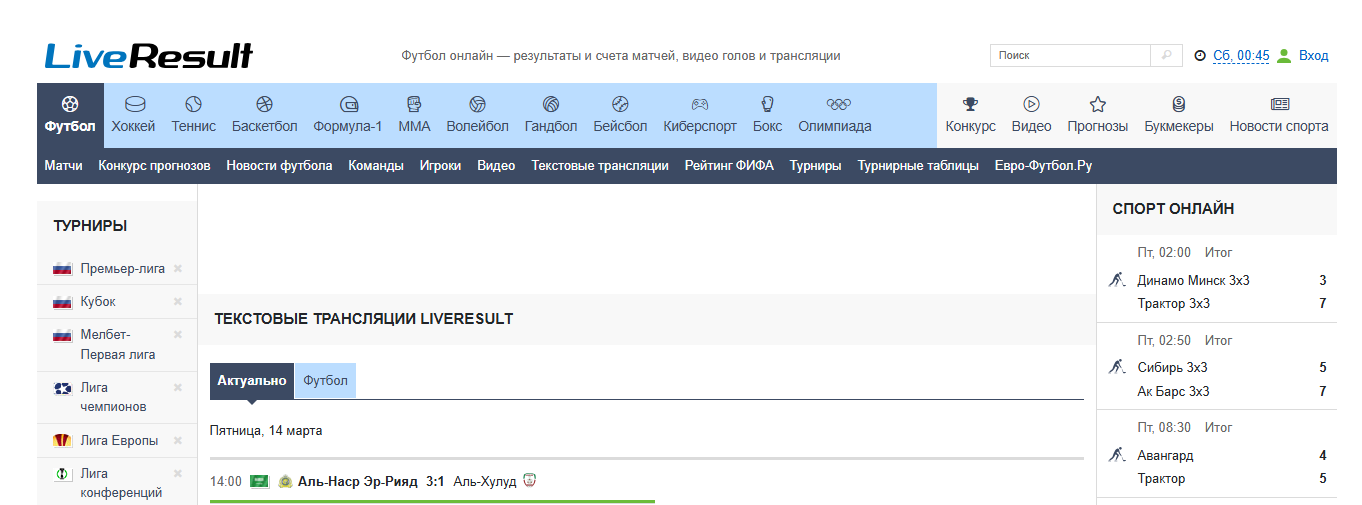Screen dimensions: 1362x505
Task: Open the MMA section
Action: pos(414,115)
